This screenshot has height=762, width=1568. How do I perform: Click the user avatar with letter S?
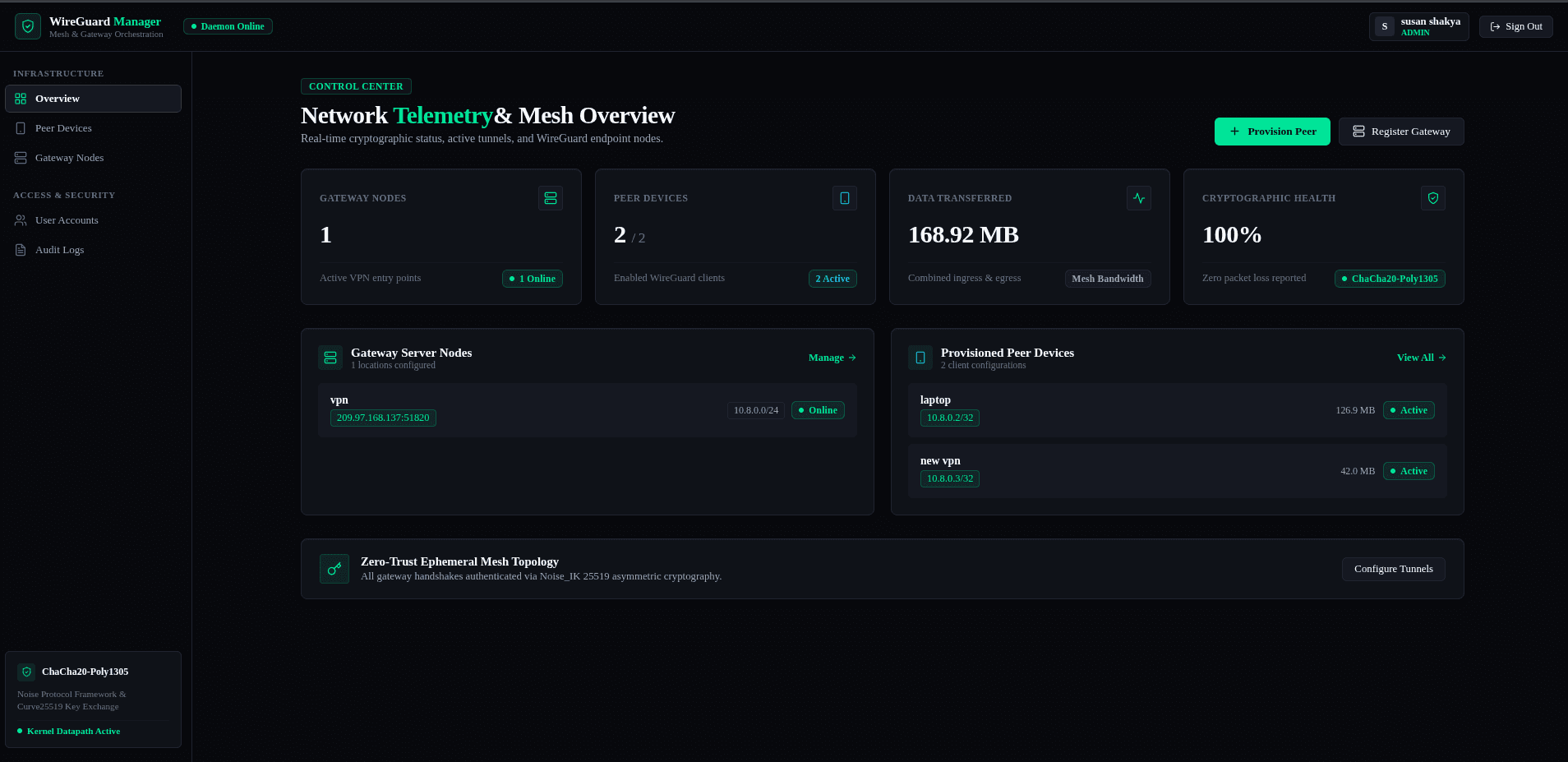(1385, 26)
